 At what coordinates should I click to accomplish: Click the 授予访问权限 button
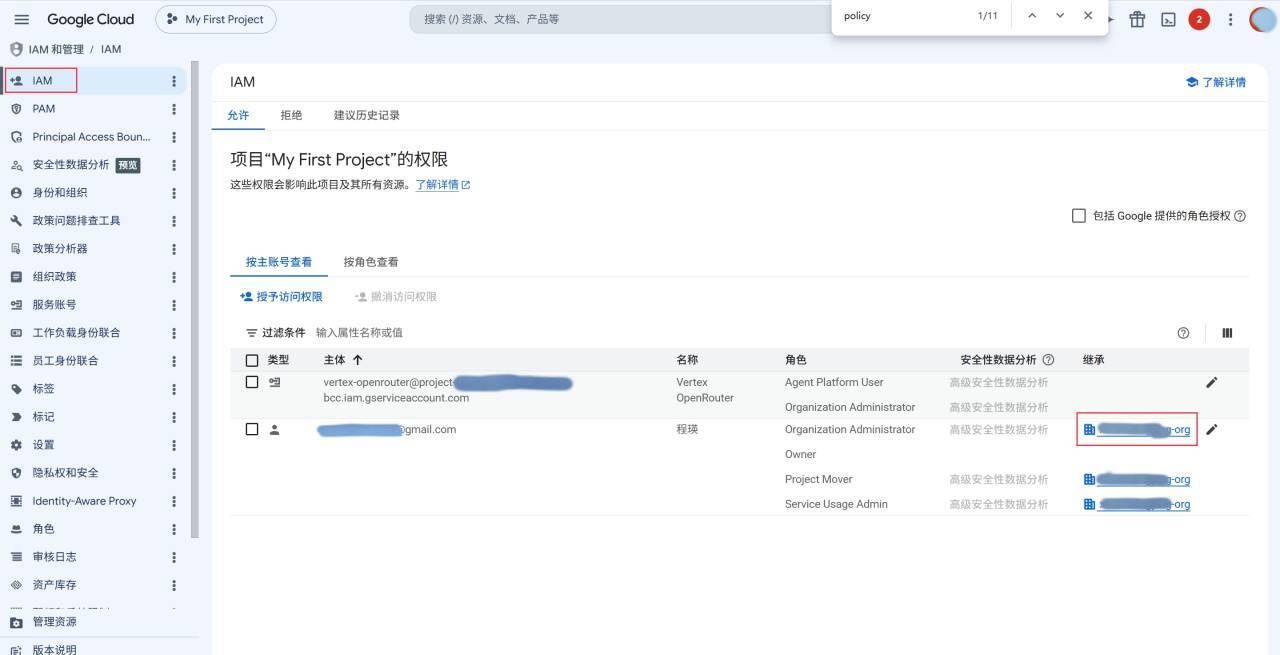coord(281,297)
